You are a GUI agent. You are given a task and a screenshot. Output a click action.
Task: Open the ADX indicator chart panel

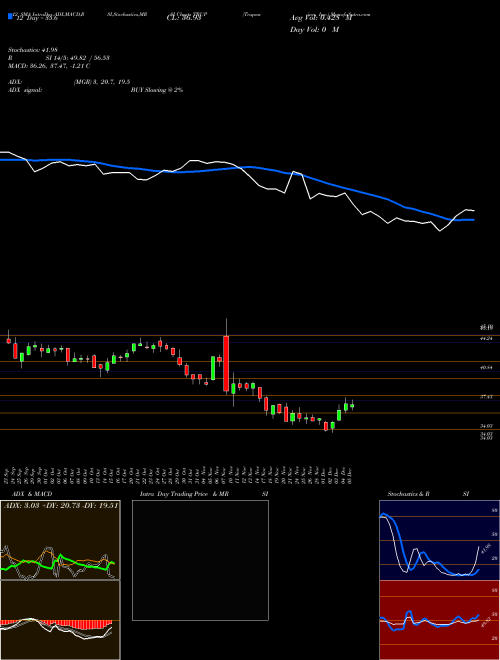(x=60, y=540)
